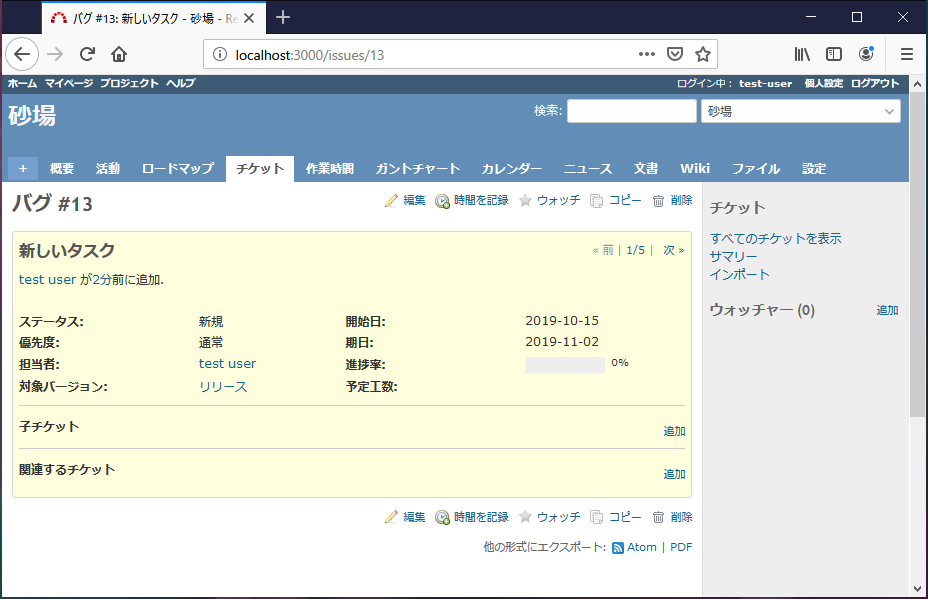Open the ニュース tab

588,169
